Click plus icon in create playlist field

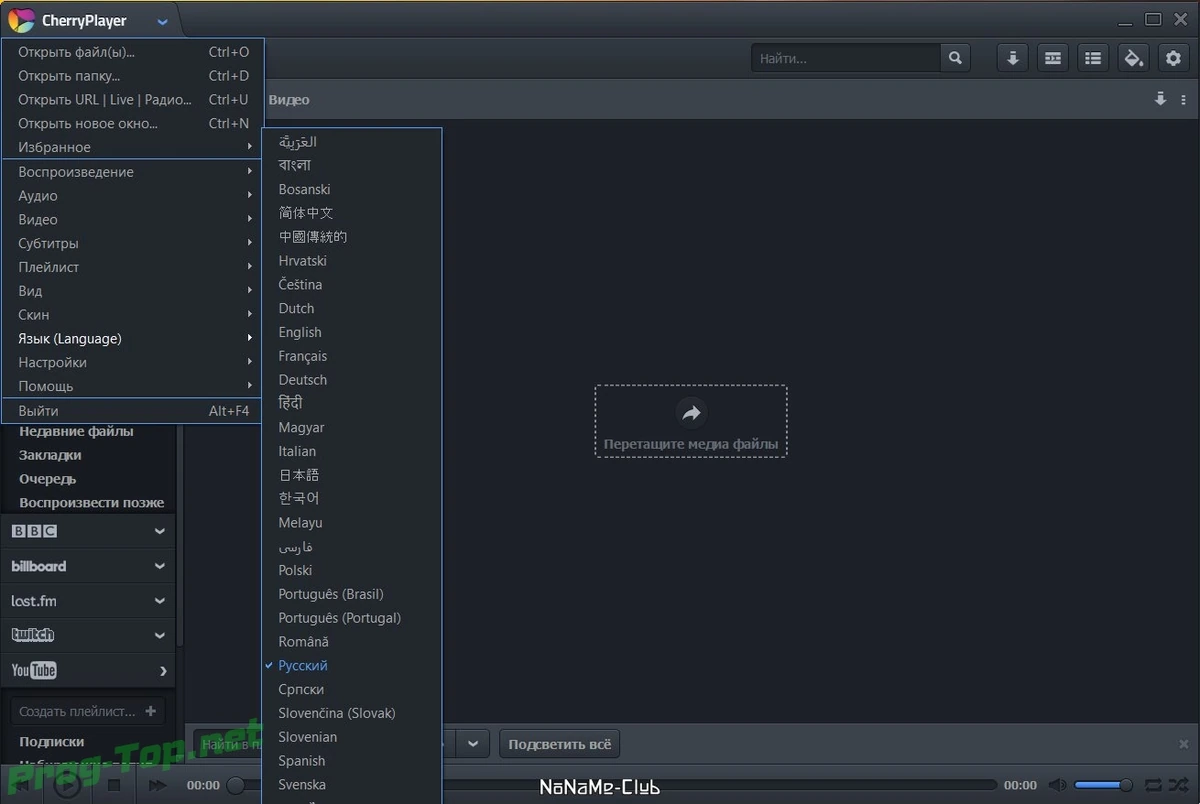pos(151,711)
